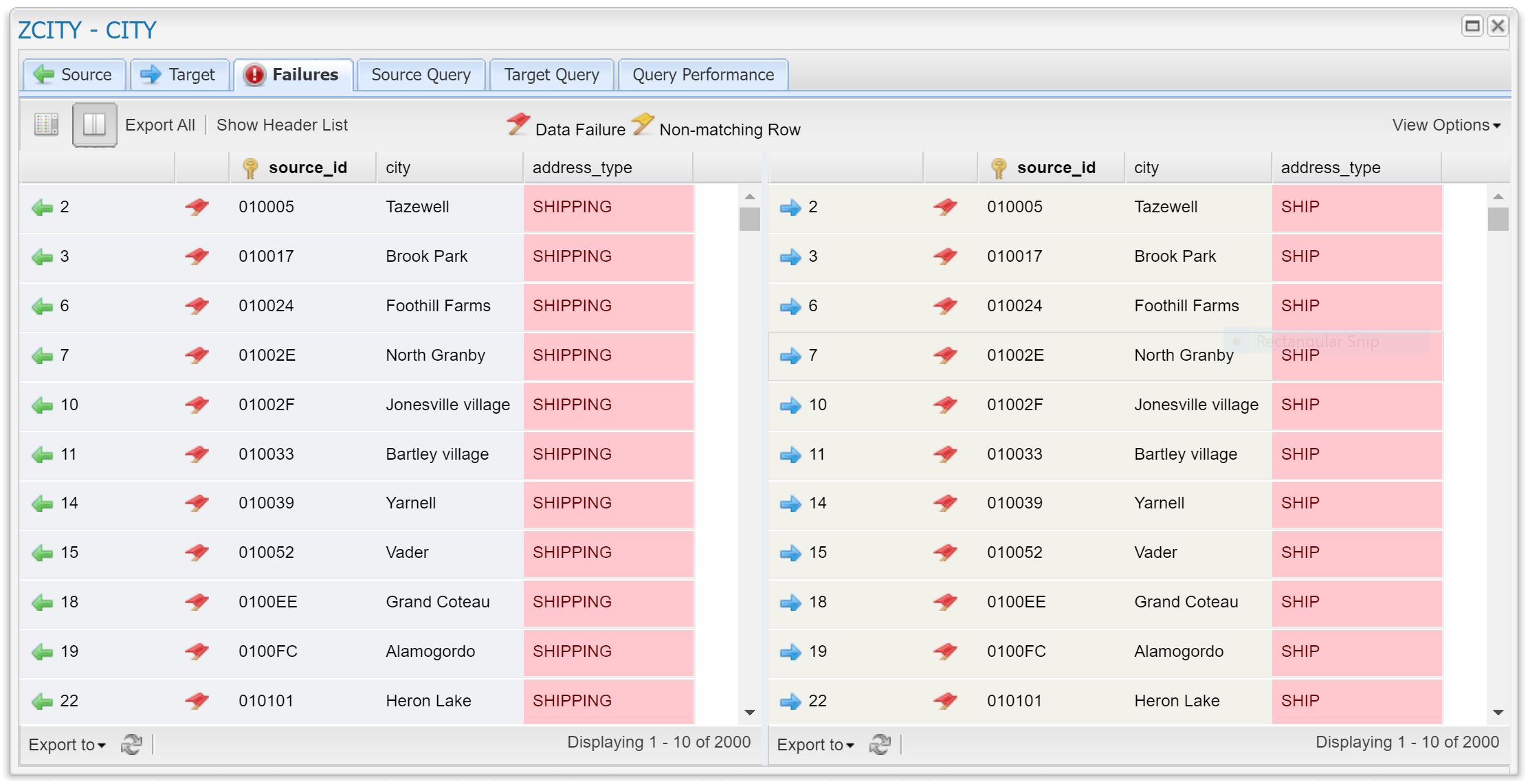Click source_id 010052 in left pane
Viewport: 1530px width, 784px height.
(x=266, y=552)
